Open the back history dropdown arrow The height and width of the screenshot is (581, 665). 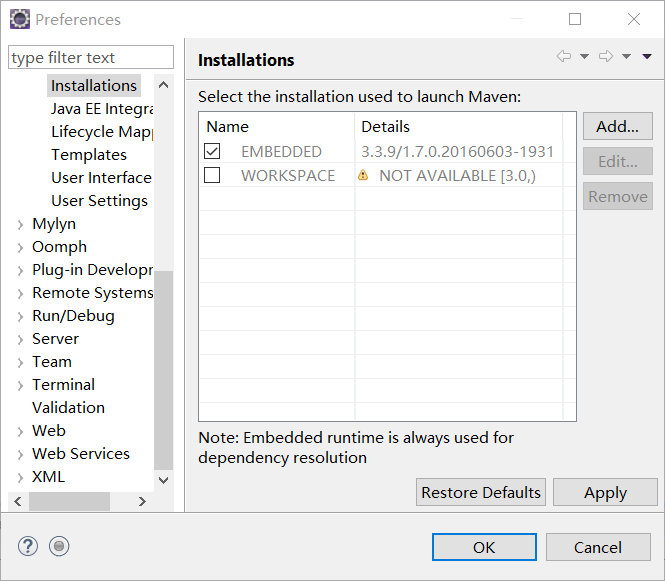click(x=584, y=56)
